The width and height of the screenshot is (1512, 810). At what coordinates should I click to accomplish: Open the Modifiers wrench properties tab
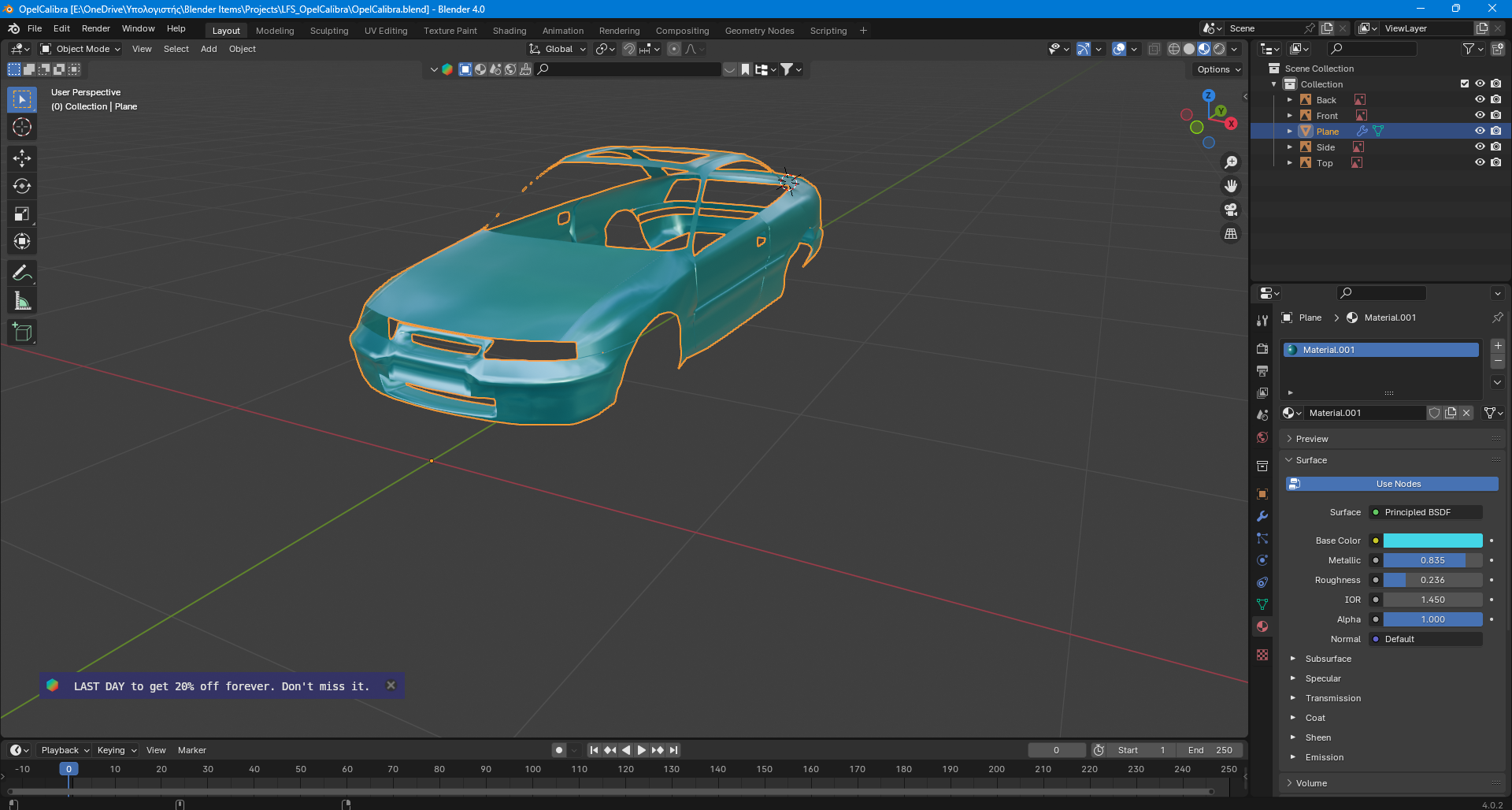pos(1262,516)
